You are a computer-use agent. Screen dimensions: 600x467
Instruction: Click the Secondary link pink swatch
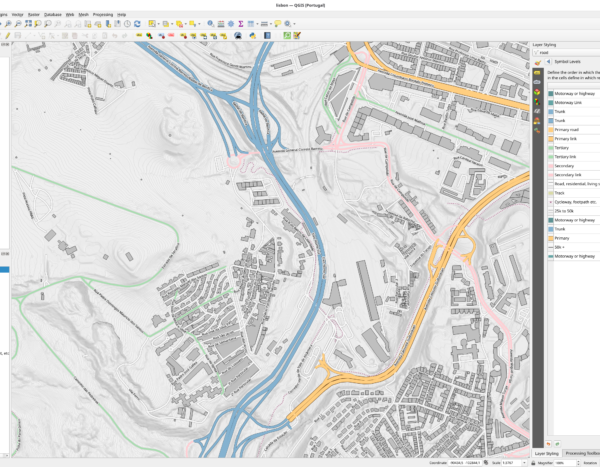pyautogui.click(x=551, y=175)
